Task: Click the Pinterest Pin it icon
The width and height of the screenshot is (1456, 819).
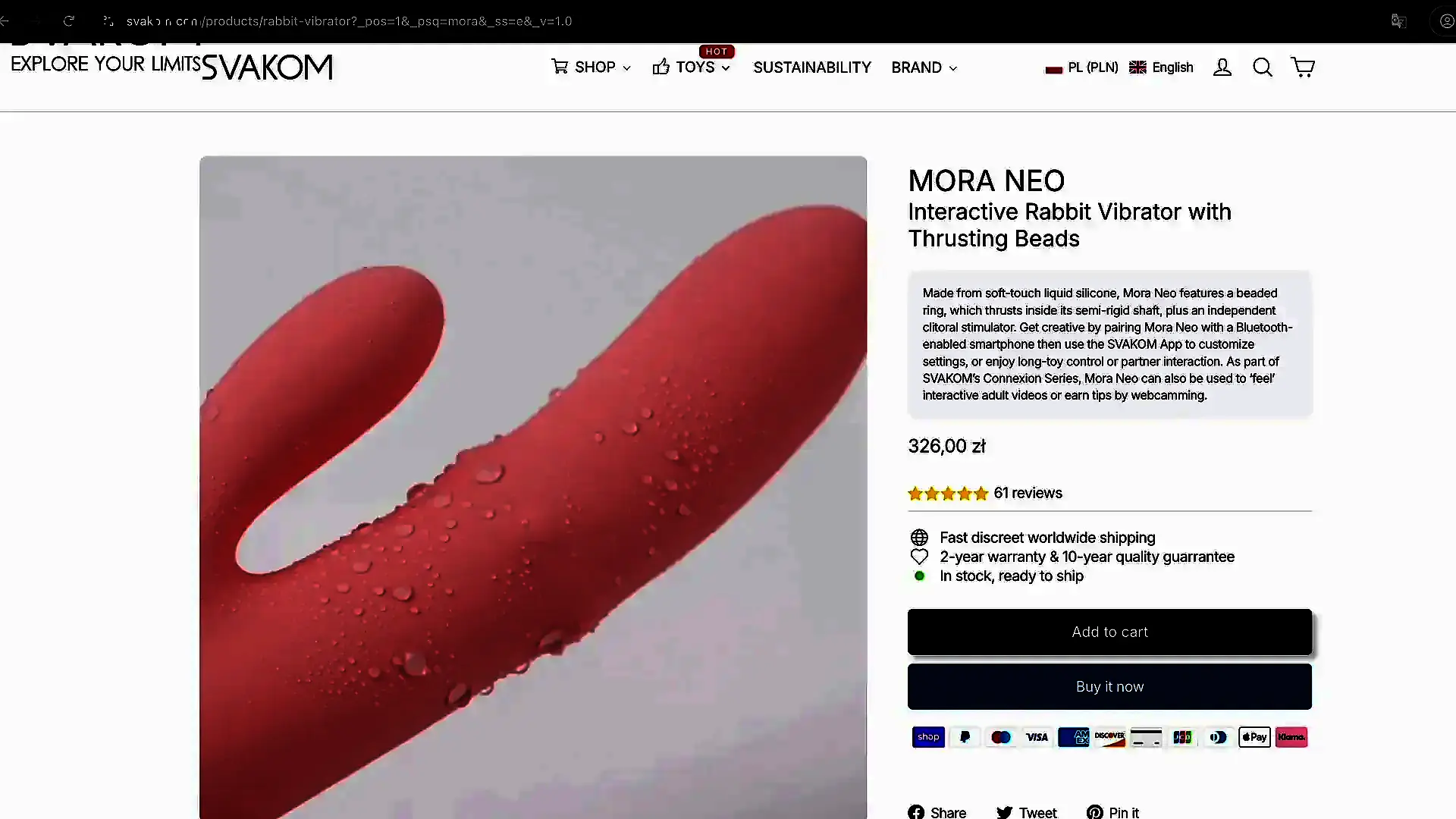Action: pos(1094,812)
